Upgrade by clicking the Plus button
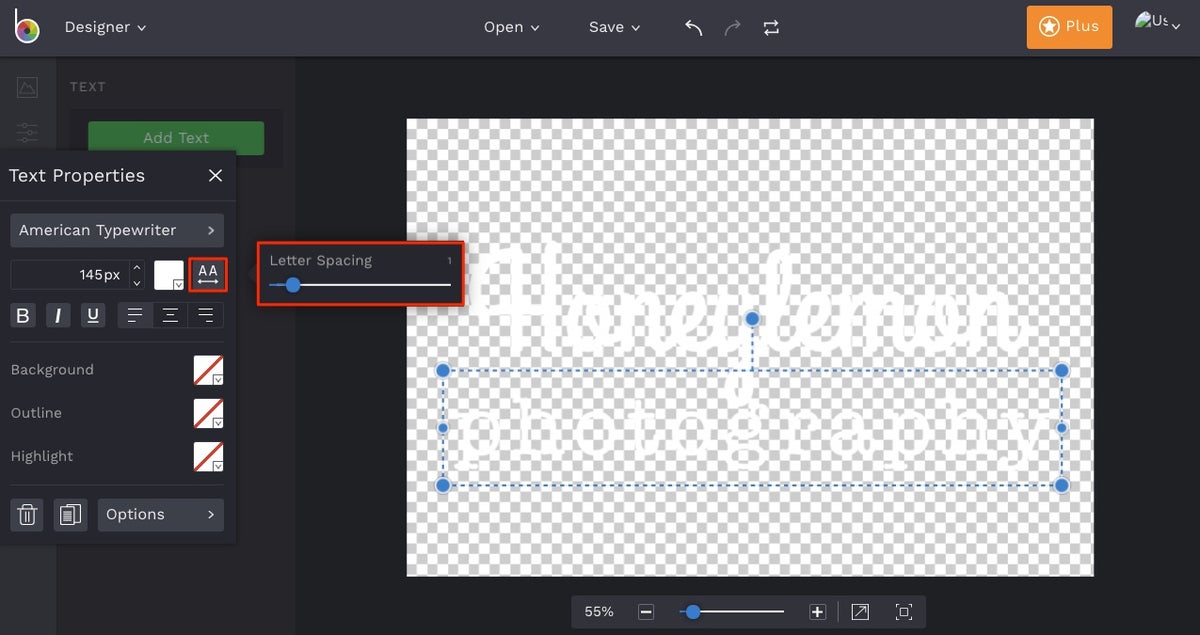 tap(1069, 27)
